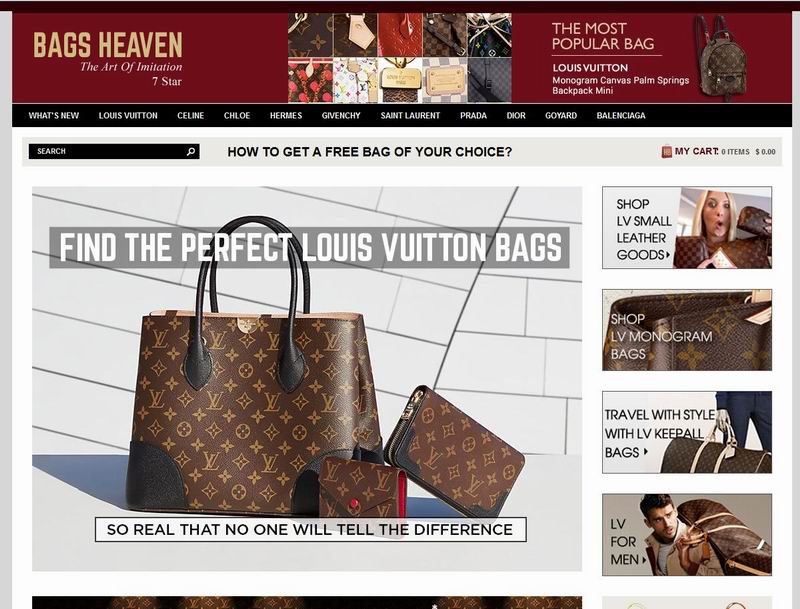800x609 pixels.
Task: Click inside the Search input field
Action: (108, 151)
